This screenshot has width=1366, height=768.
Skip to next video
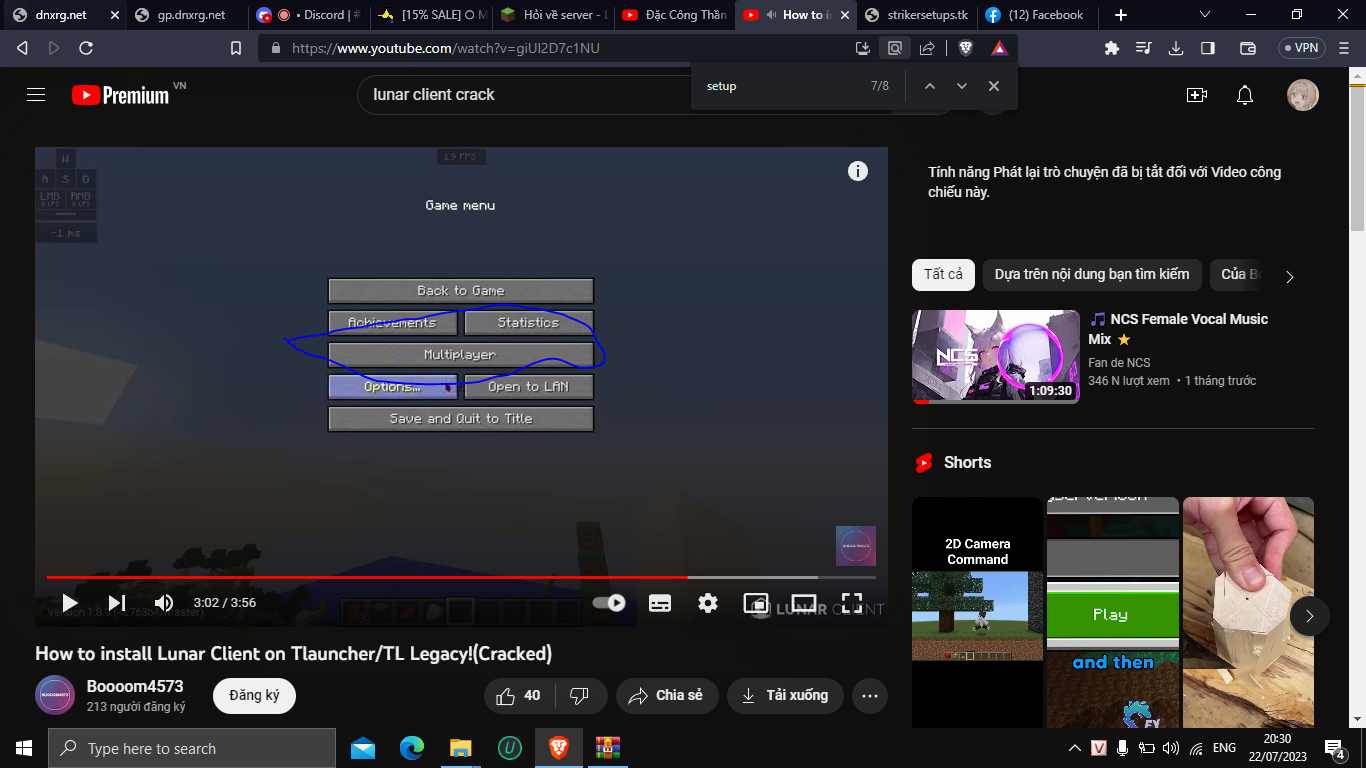pyautogui.click(x=117, y=603)
